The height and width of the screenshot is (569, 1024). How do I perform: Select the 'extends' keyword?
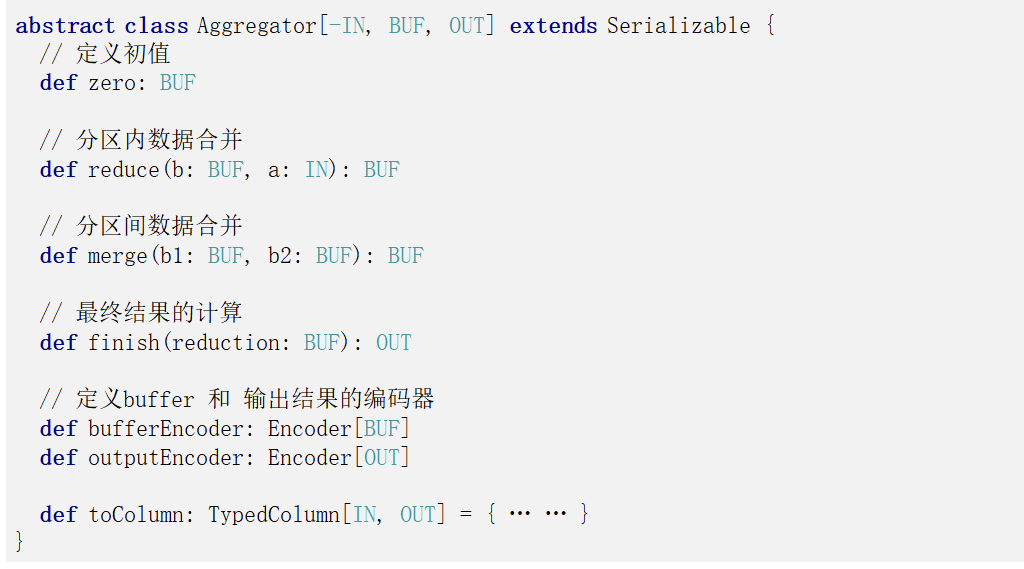(553, 25)
